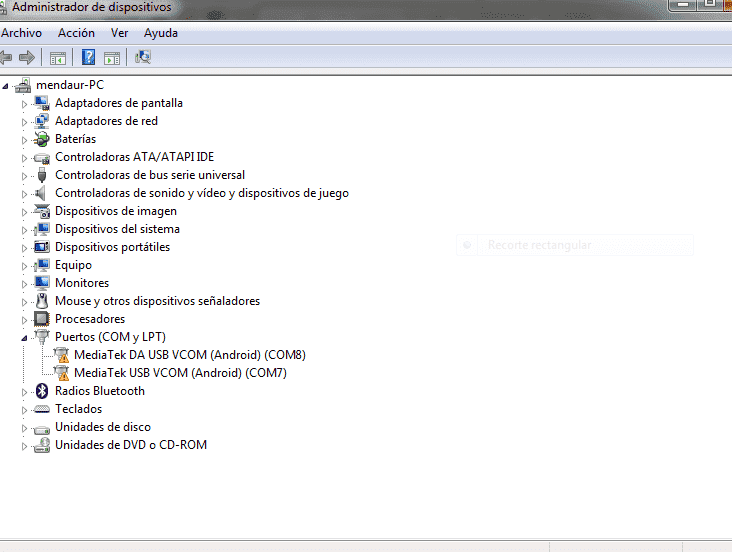Open the Archivo menu
The image size is (732, 552).
click(x=21, y=33)
